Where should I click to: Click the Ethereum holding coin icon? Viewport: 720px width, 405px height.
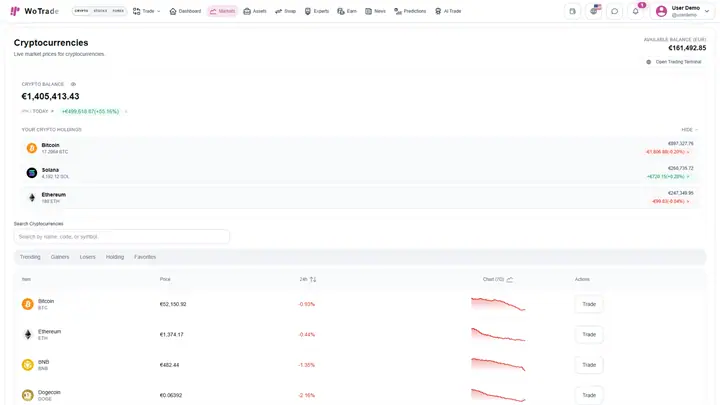32,197
